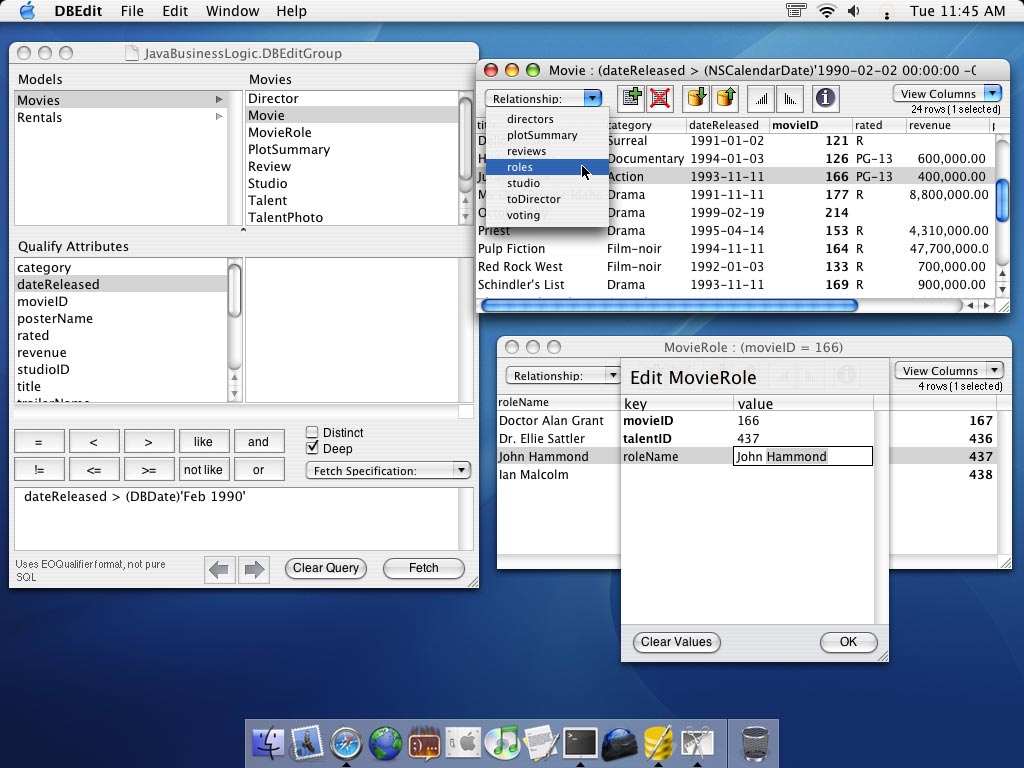Screen dimensions: 1024x768
Task: Click the yellow database DBEdit Dock icon
Action: [658, 743]
